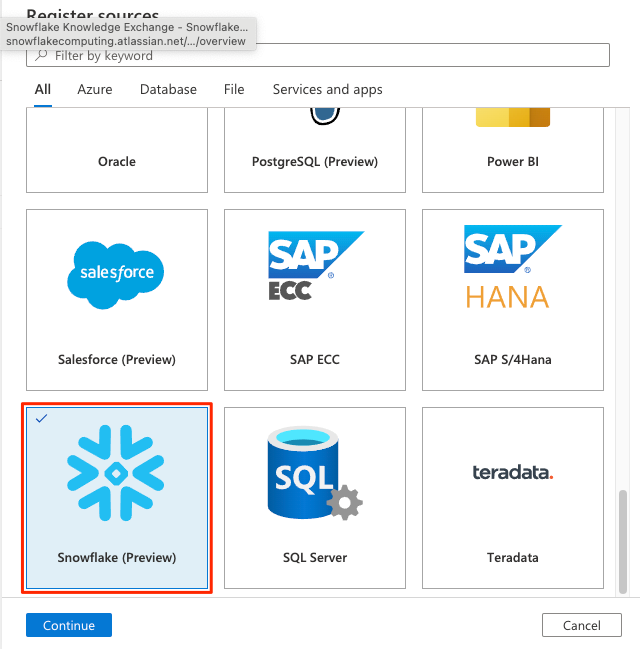Screen dimensions: 640x649
Task: Toggle the checkmark on the Snowflake tile
Action: pos(41,418)
